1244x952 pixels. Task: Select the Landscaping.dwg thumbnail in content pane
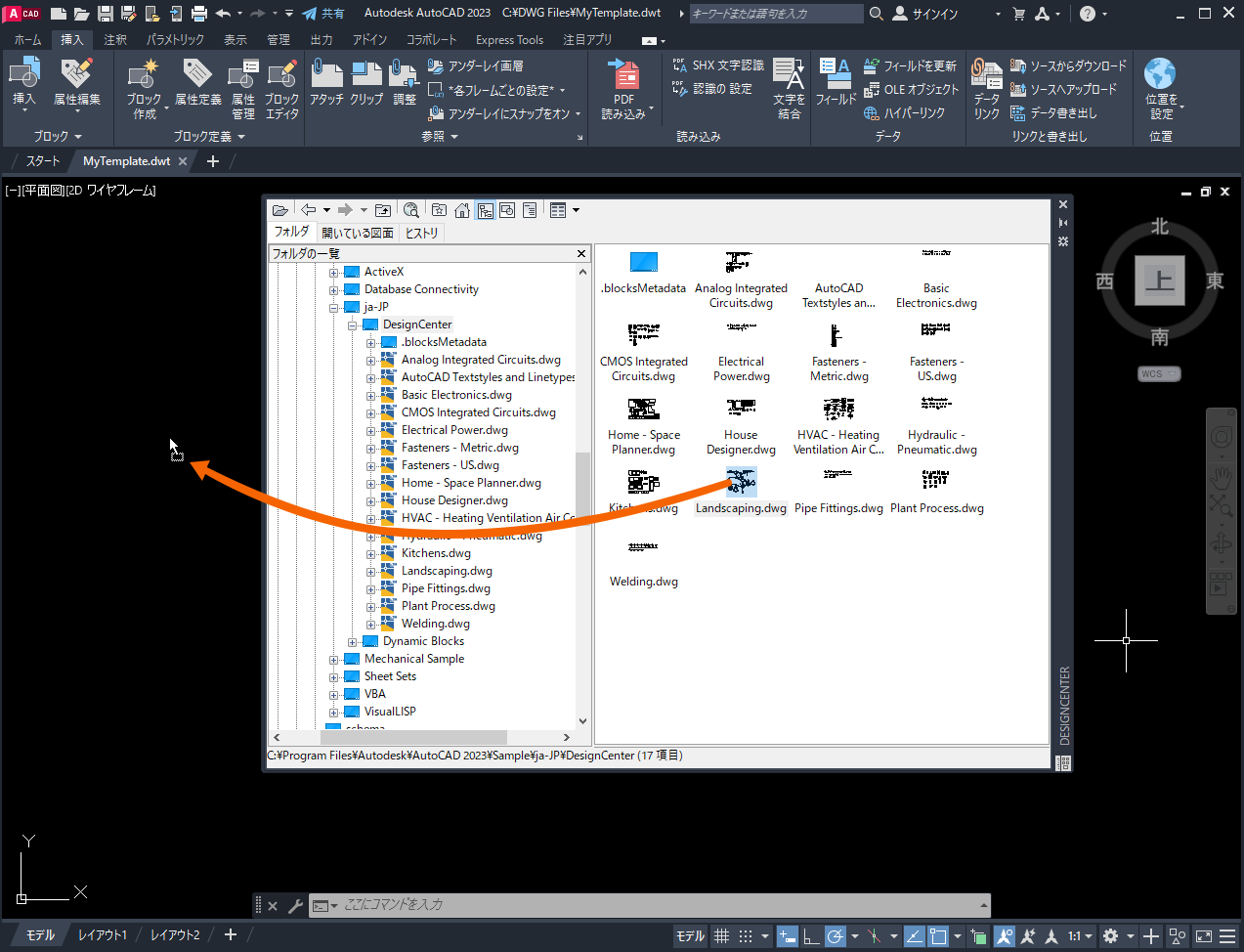[741, 482]
